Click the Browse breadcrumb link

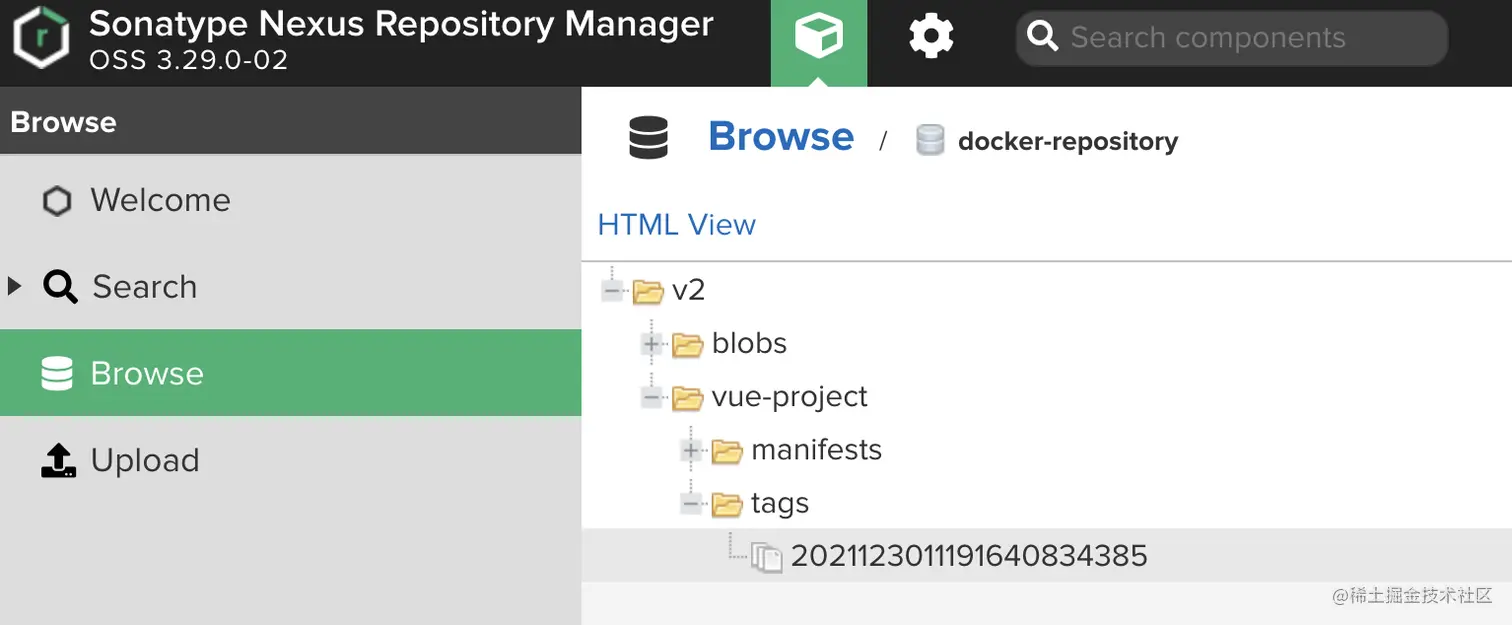click(781, 136)
